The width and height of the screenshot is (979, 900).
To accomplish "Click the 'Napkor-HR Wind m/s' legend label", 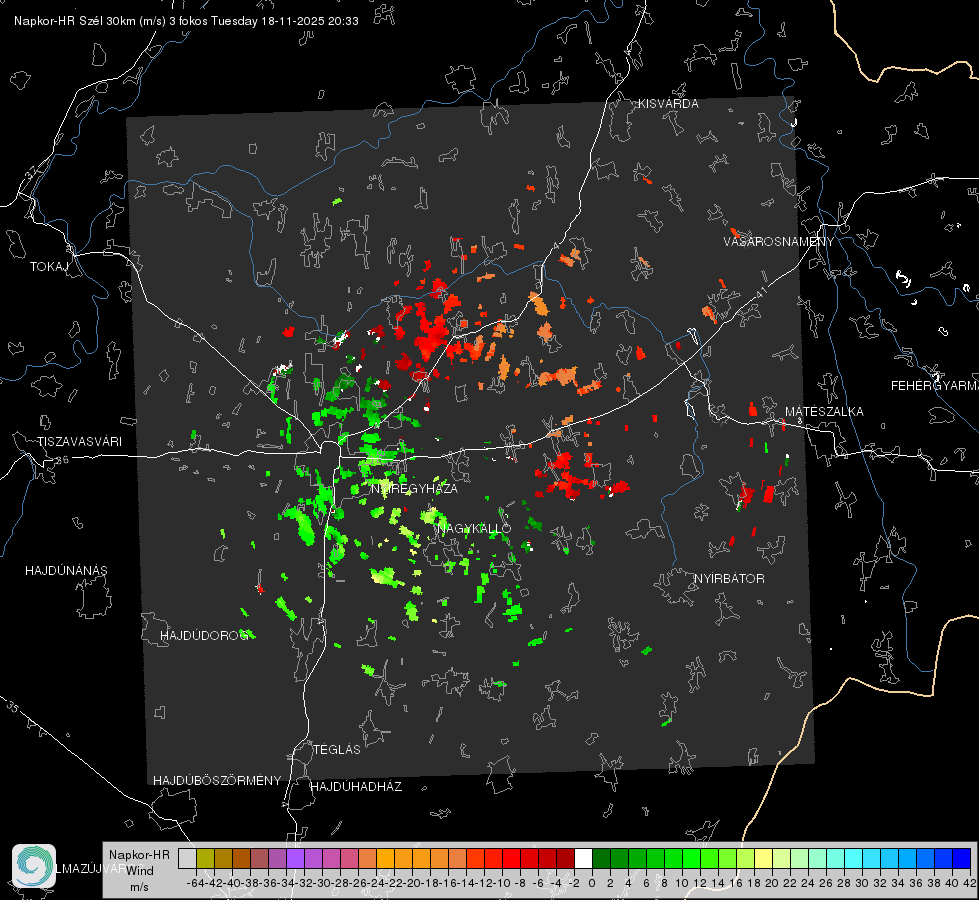I will click(139, 870).
